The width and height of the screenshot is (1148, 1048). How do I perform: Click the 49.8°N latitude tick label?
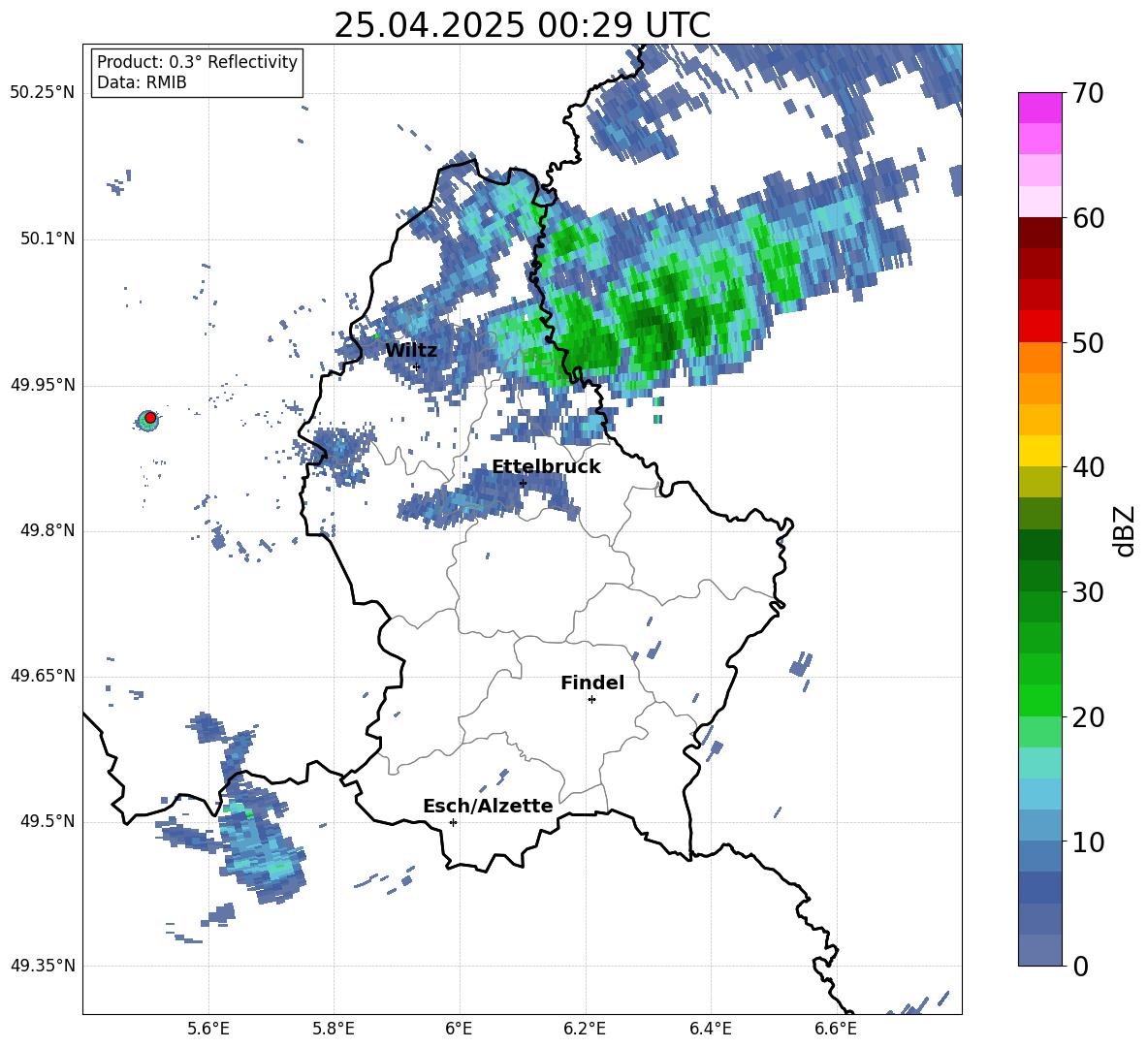(x=48, y=530)
